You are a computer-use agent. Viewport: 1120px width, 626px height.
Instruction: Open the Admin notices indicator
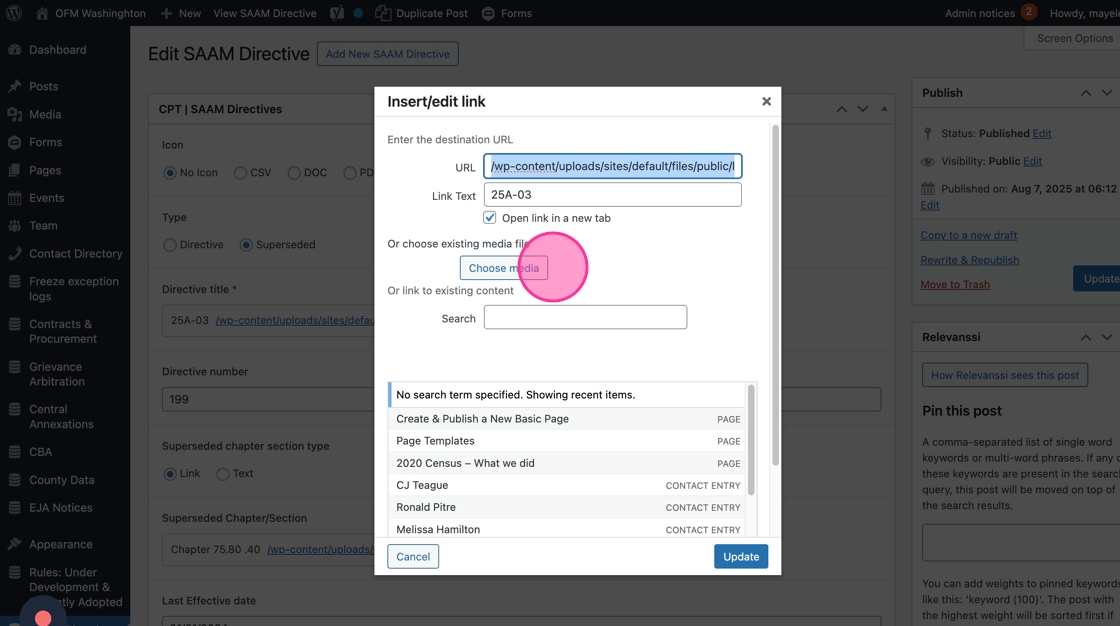coord(990,13)
